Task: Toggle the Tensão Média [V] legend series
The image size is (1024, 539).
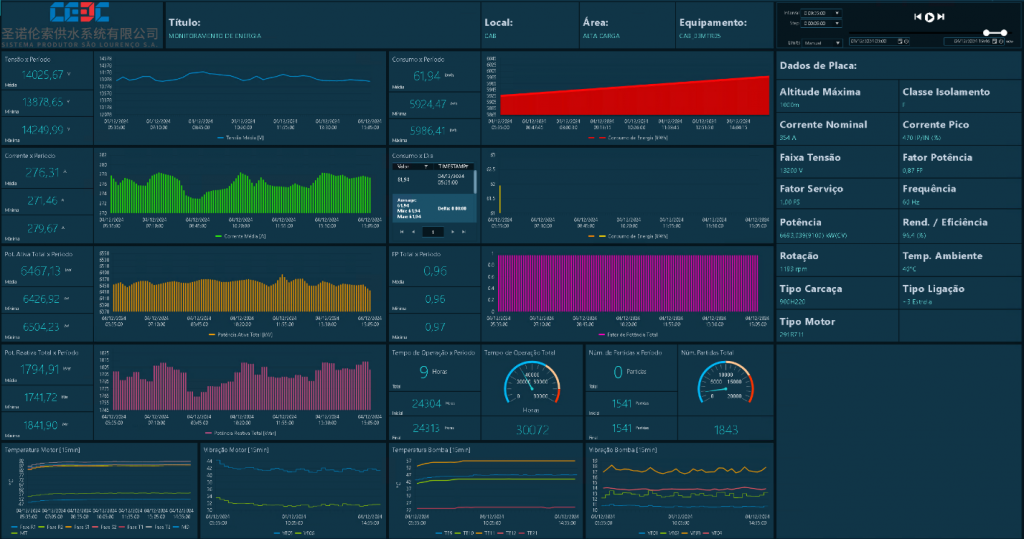Action: tap(242, 138)
